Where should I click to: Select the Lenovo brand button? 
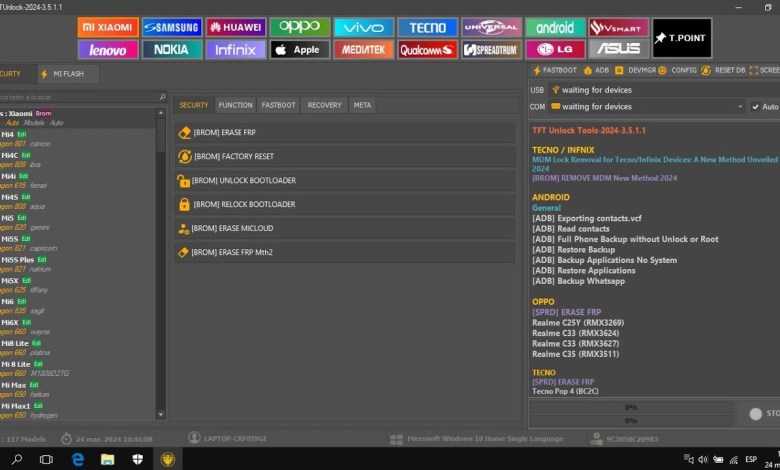coord(108,50)
